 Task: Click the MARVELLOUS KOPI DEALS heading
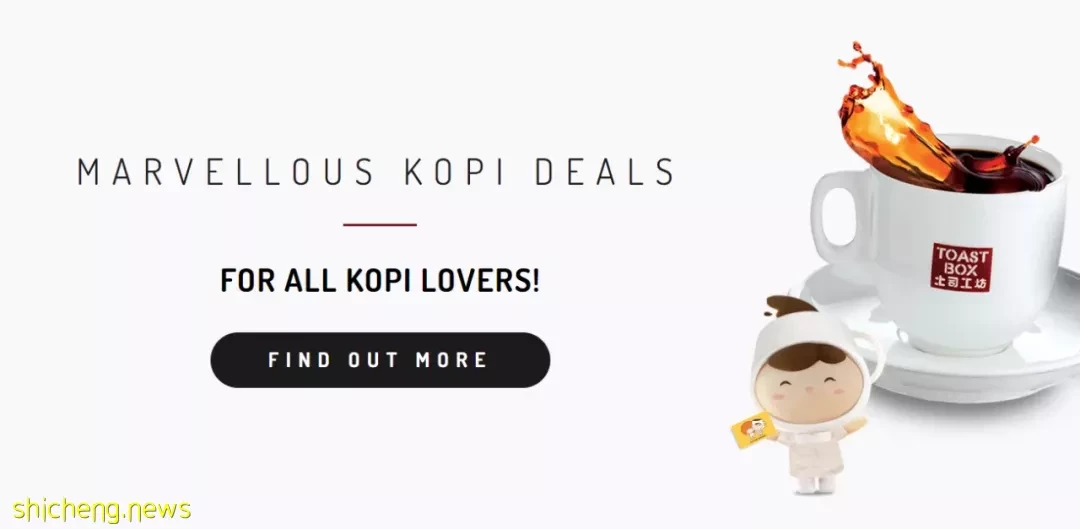coord(376,172)
